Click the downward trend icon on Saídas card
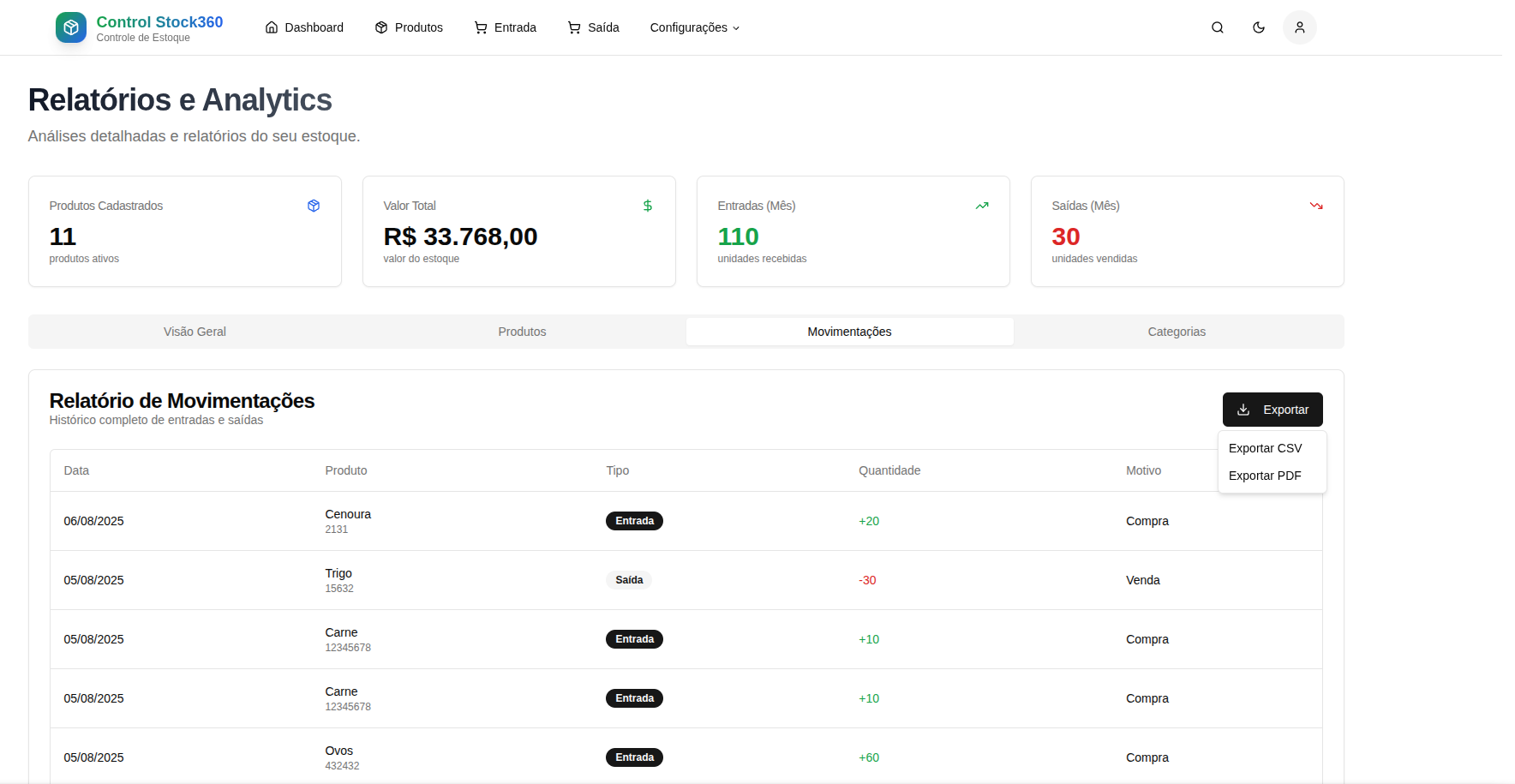The height and width of the screenshot is (784, 1515). pyautogui.click(x=1316, y=206)
